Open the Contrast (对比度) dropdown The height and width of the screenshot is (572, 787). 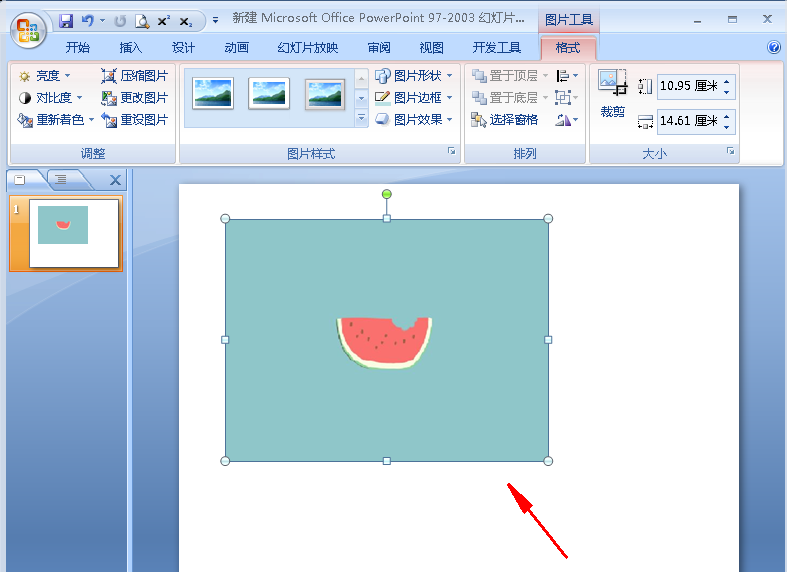50,98
